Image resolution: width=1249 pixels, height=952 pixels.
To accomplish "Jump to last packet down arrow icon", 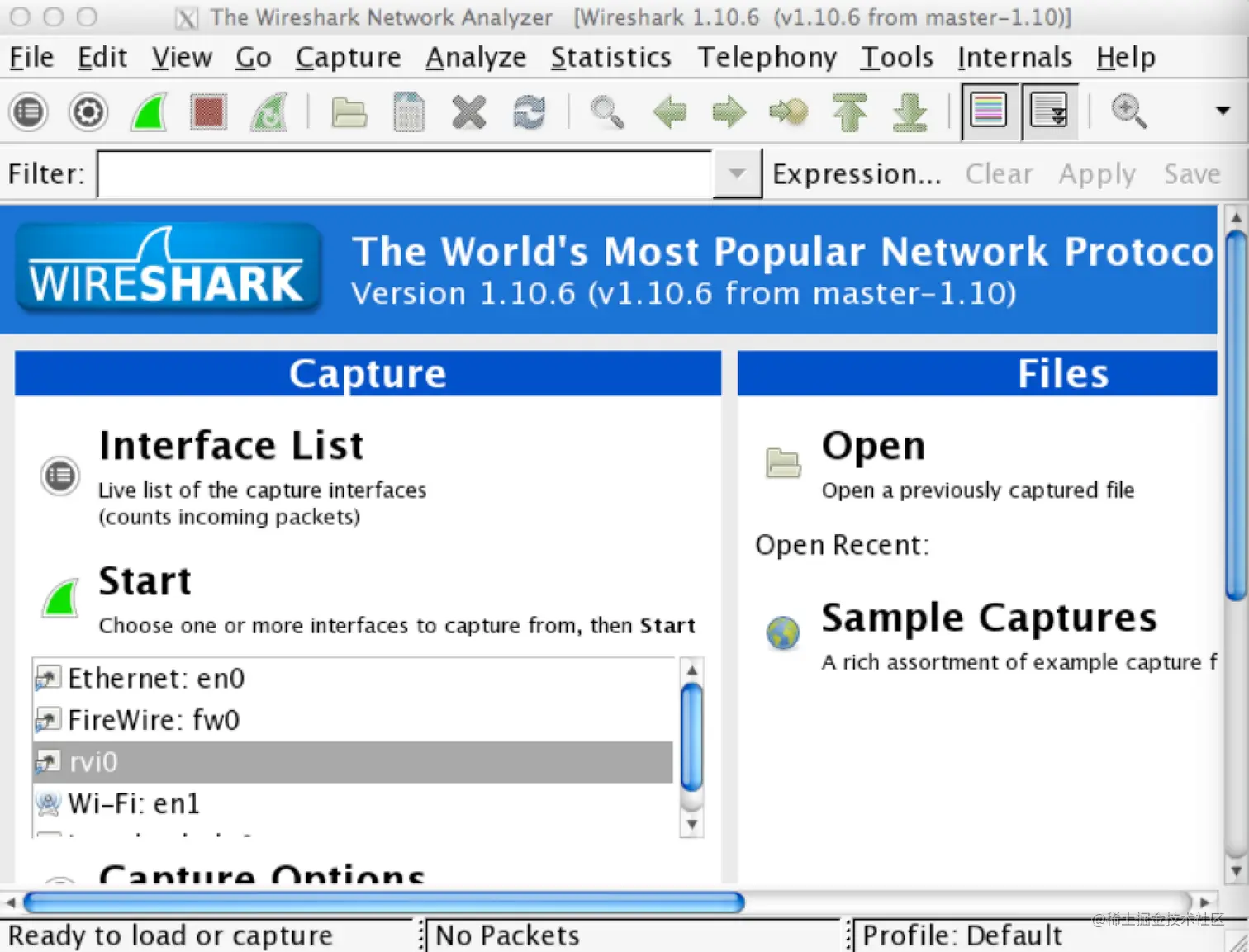I will coord(909,111).
